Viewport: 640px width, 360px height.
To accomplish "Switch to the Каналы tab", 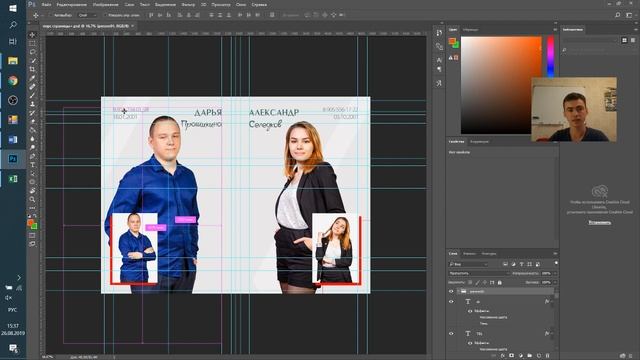I will [x=469, y=253].
